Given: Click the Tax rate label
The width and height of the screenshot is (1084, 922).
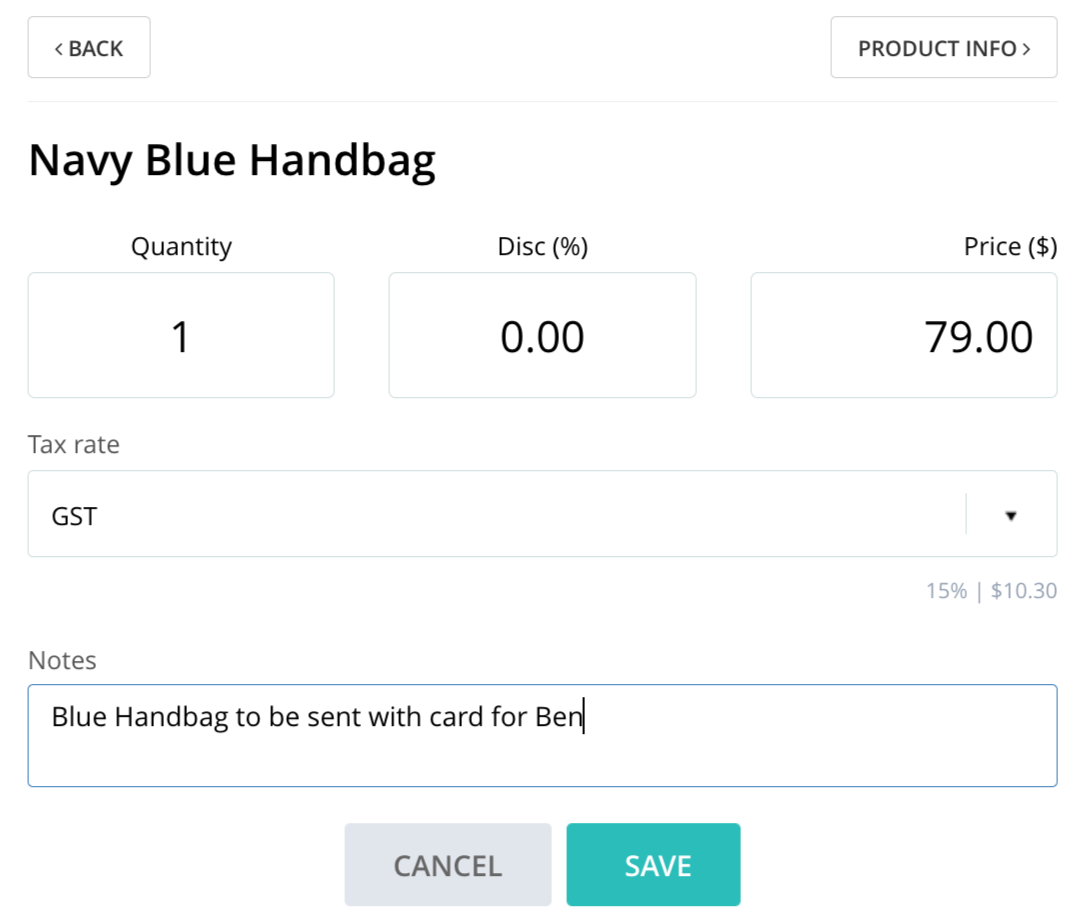Looking at the screenshot, I should [74, 444].
